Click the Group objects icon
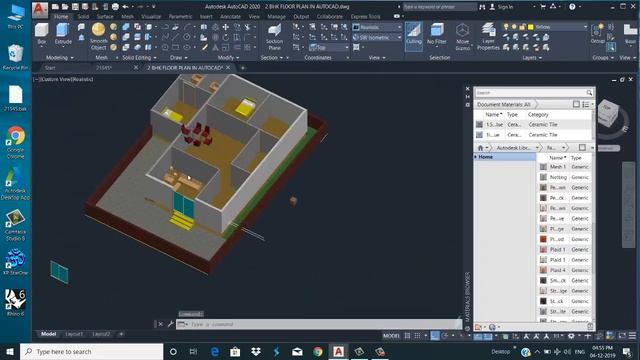 point(597,33)
